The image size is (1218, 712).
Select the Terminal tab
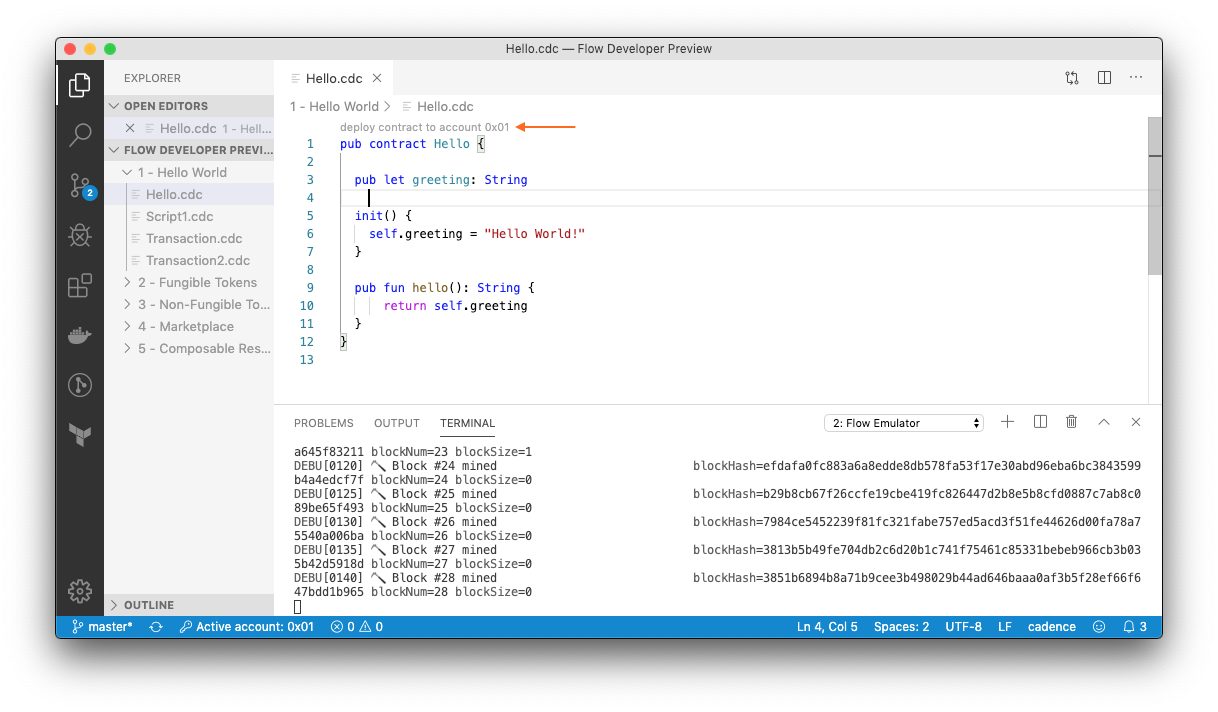(467, 423)
